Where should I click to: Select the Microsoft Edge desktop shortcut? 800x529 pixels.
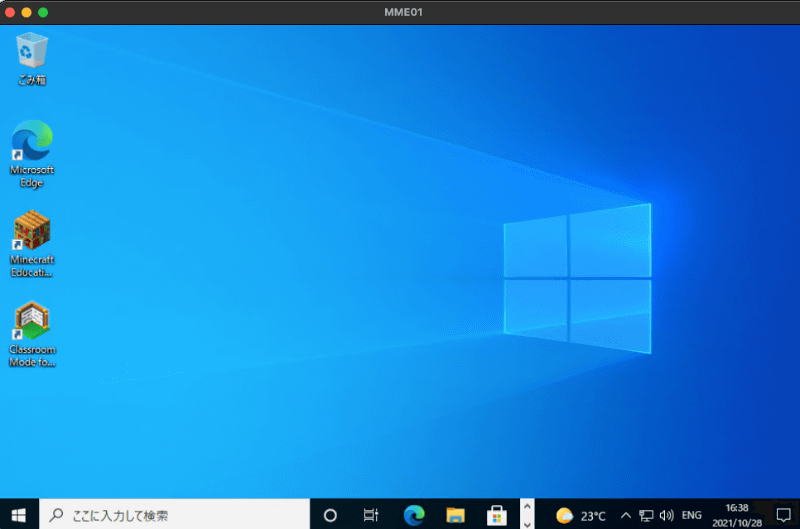pos(32,154)
